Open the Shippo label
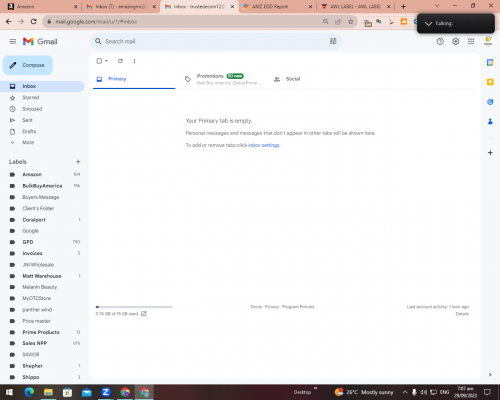500x400 pixels. (31, 377)
